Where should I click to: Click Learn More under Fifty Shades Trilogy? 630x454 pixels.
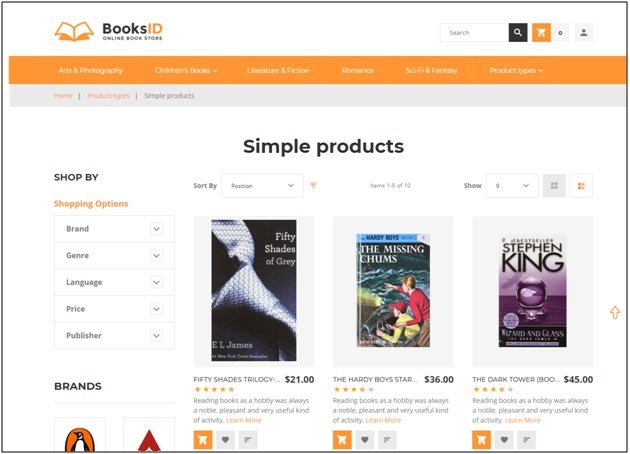pos(243,420)
